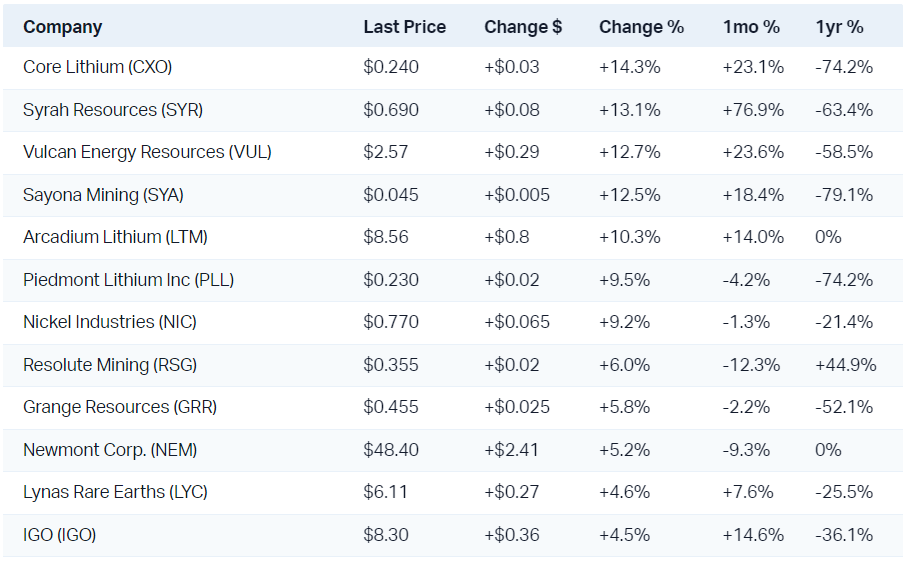906x563 pixels.
Task: Select the IGO (IGO) company name
Action: (x=59, y=535)
